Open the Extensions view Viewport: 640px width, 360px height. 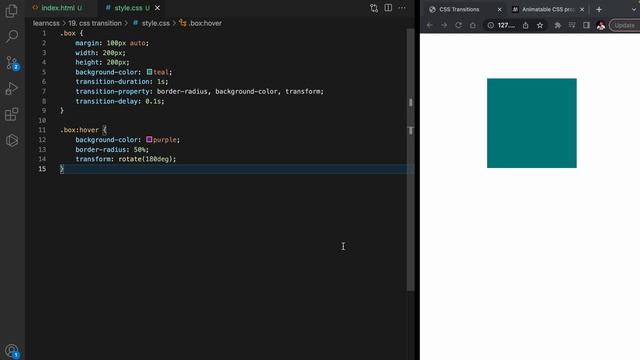tap(12, 114)
